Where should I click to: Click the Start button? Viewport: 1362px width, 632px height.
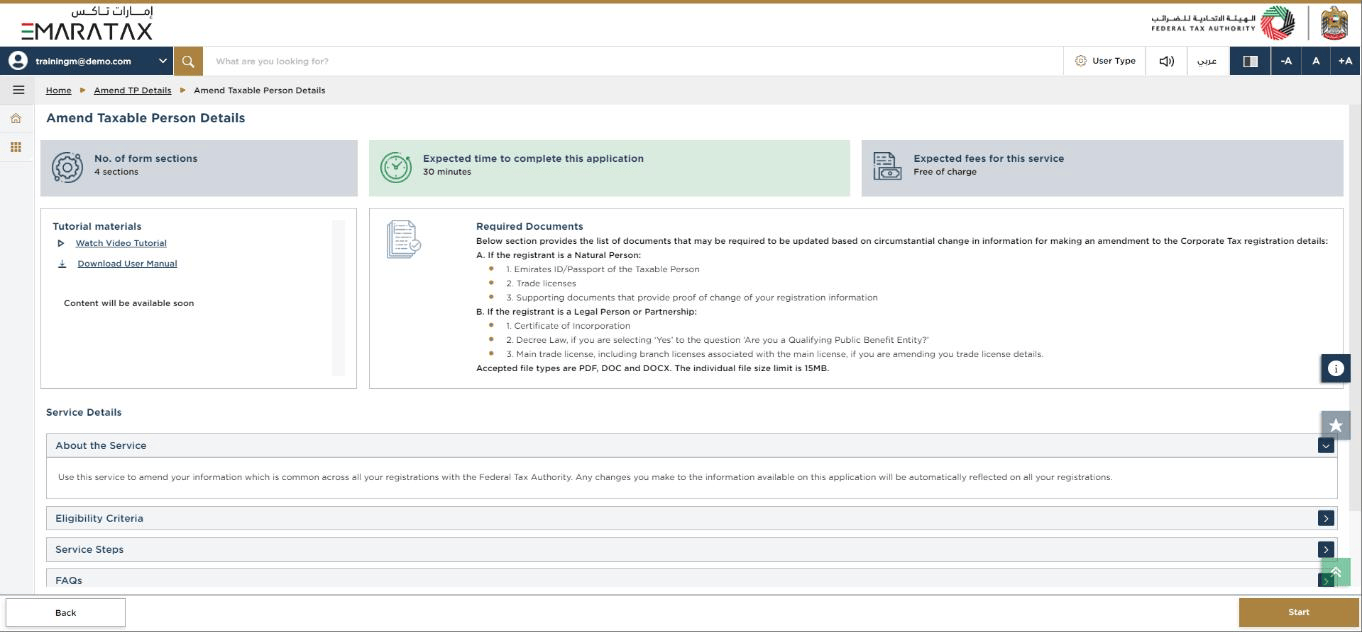click(1298, 612)
